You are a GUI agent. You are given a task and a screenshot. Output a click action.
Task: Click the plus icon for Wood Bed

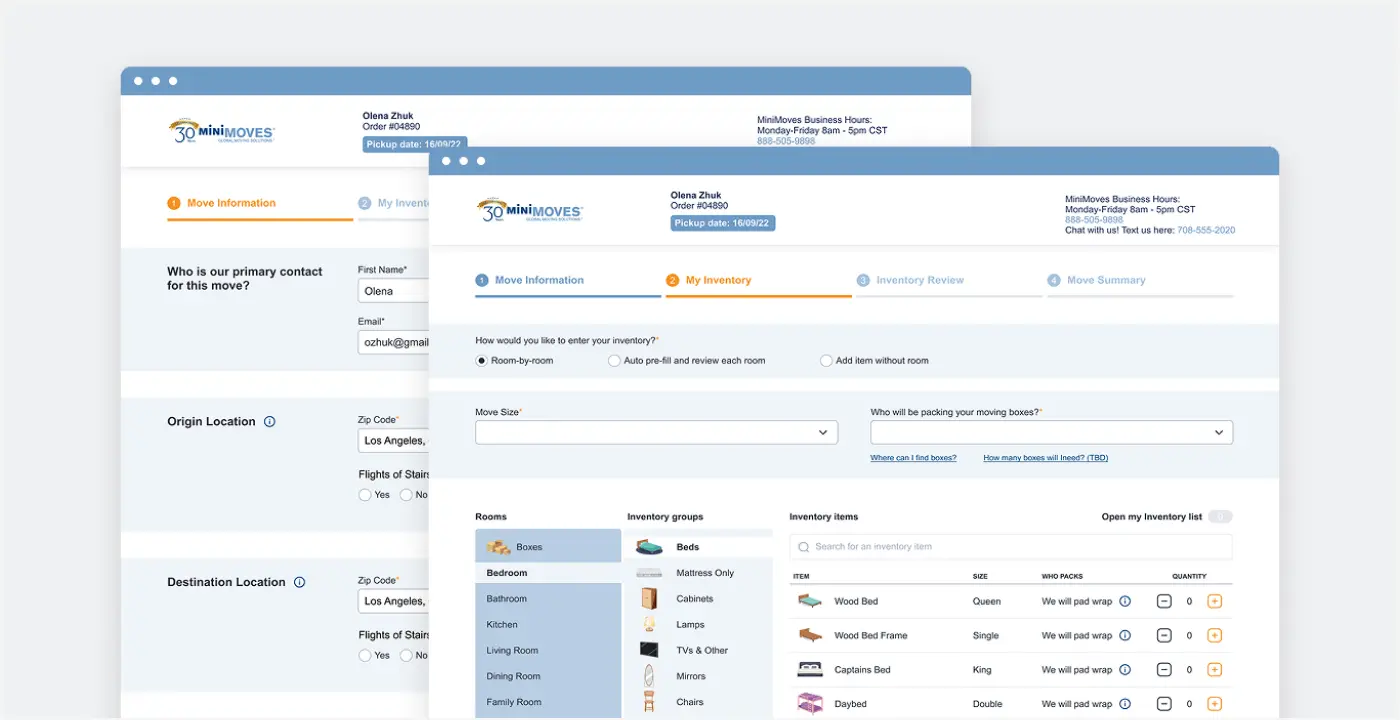point(1214,601)
